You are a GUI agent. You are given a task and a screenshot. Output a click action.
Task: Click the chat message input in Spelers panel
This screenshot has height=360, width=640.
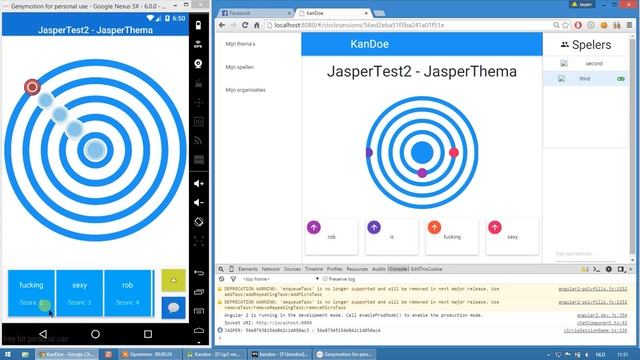(586, 253)
